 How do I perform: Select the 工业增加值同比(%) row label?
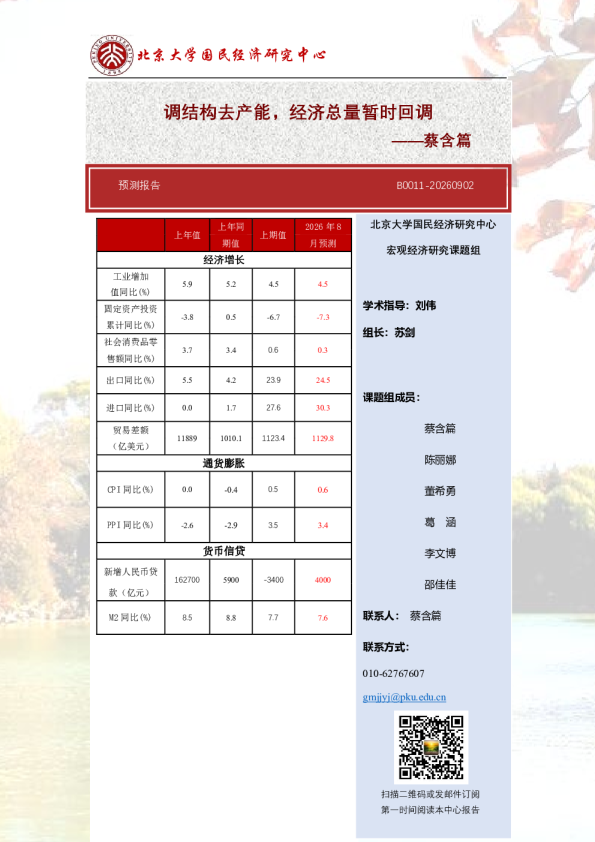[x=130, y=284]
